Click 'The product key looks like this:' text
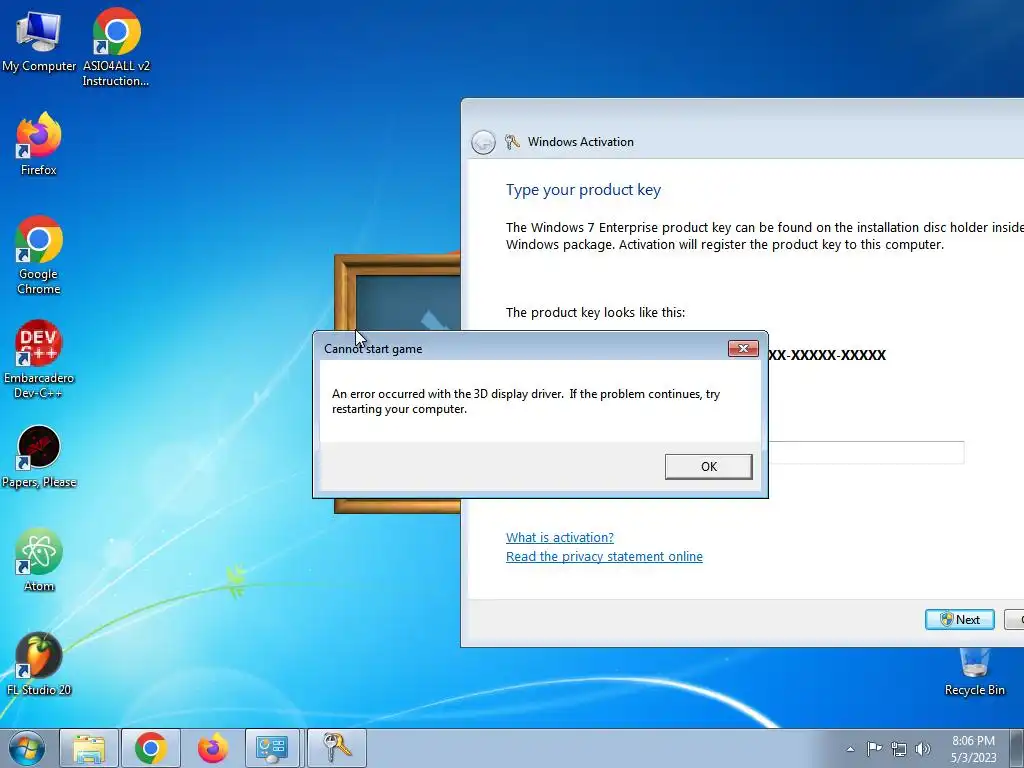 (x=595, y=313)
